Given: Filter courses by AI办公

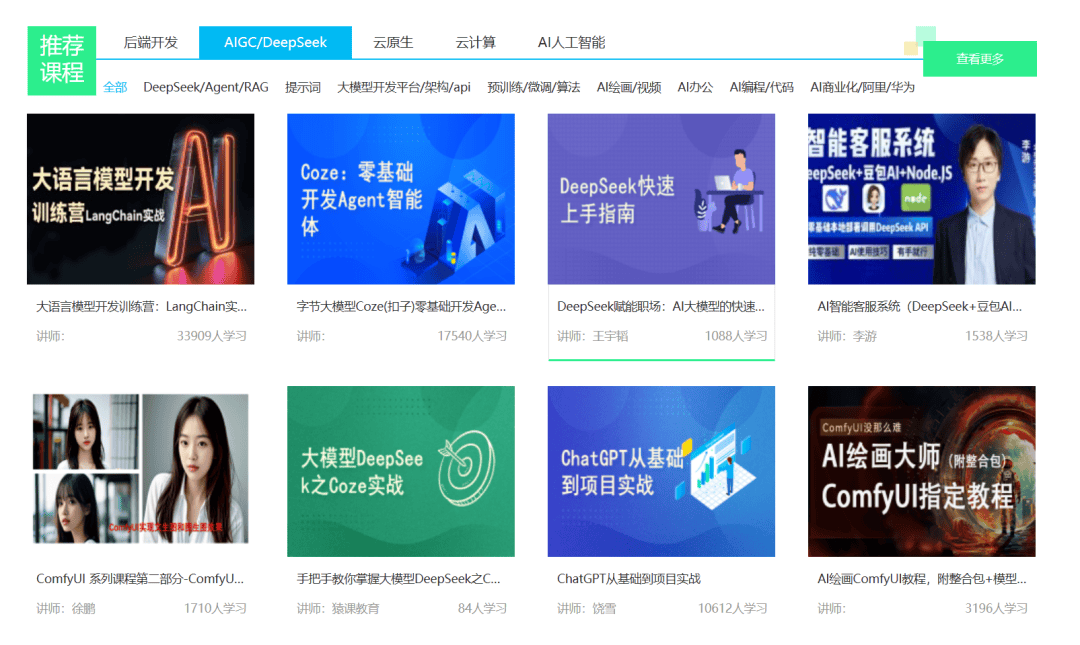Looking at the screenshot, I should 695,88.
